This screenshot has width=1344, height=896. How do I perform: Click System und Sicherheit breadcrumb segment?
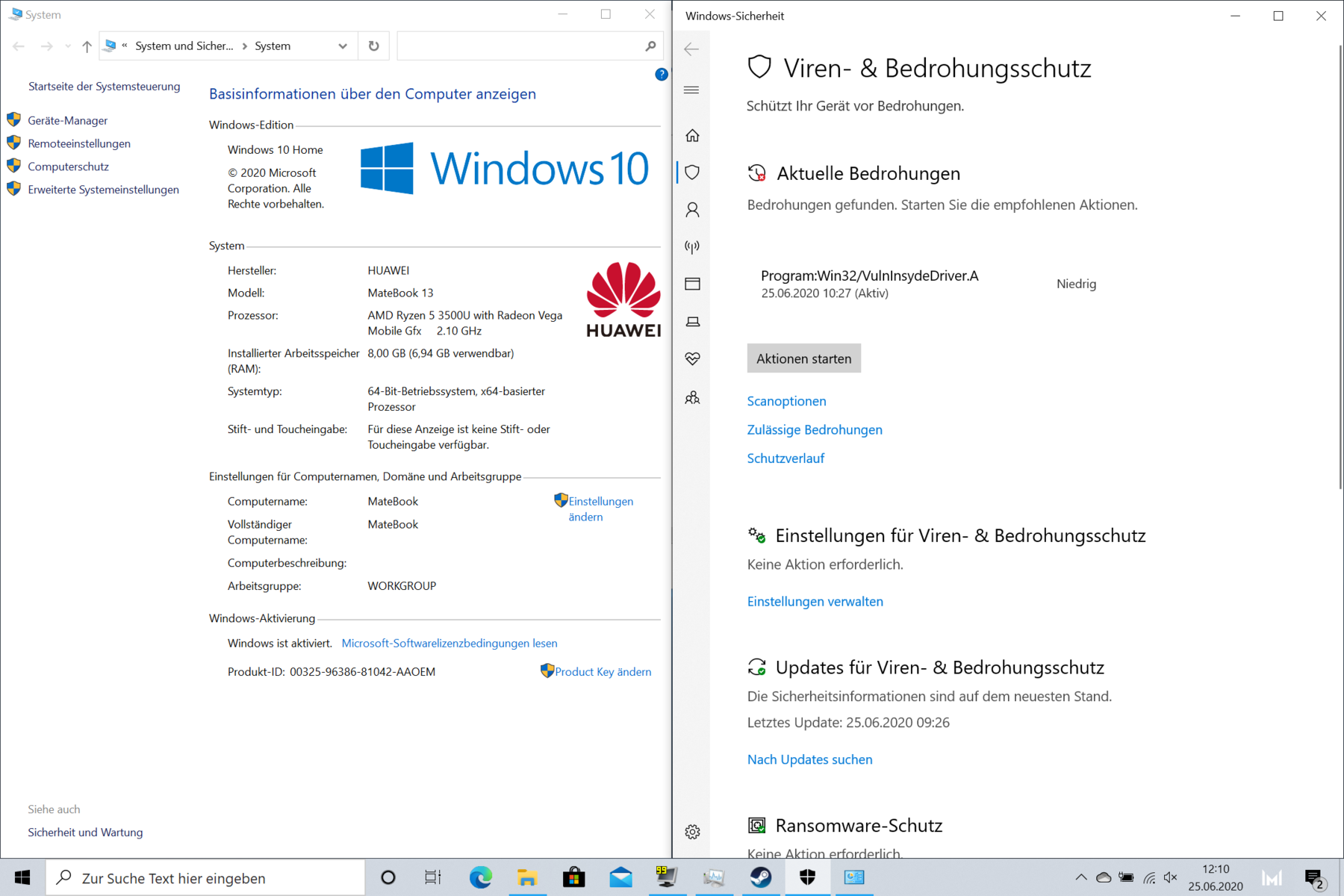coord(184,46)
